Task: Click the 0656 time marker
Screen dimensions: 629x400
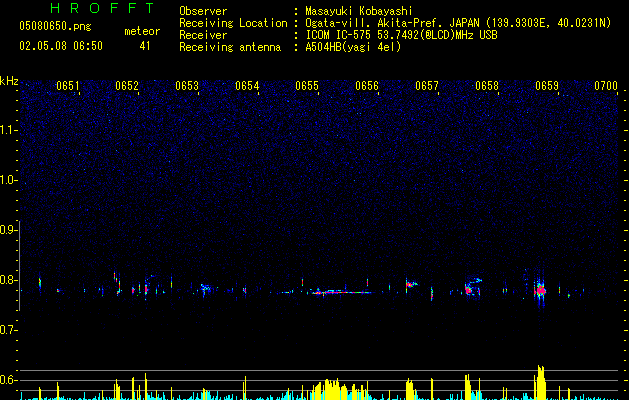Action: pos(367,86)
